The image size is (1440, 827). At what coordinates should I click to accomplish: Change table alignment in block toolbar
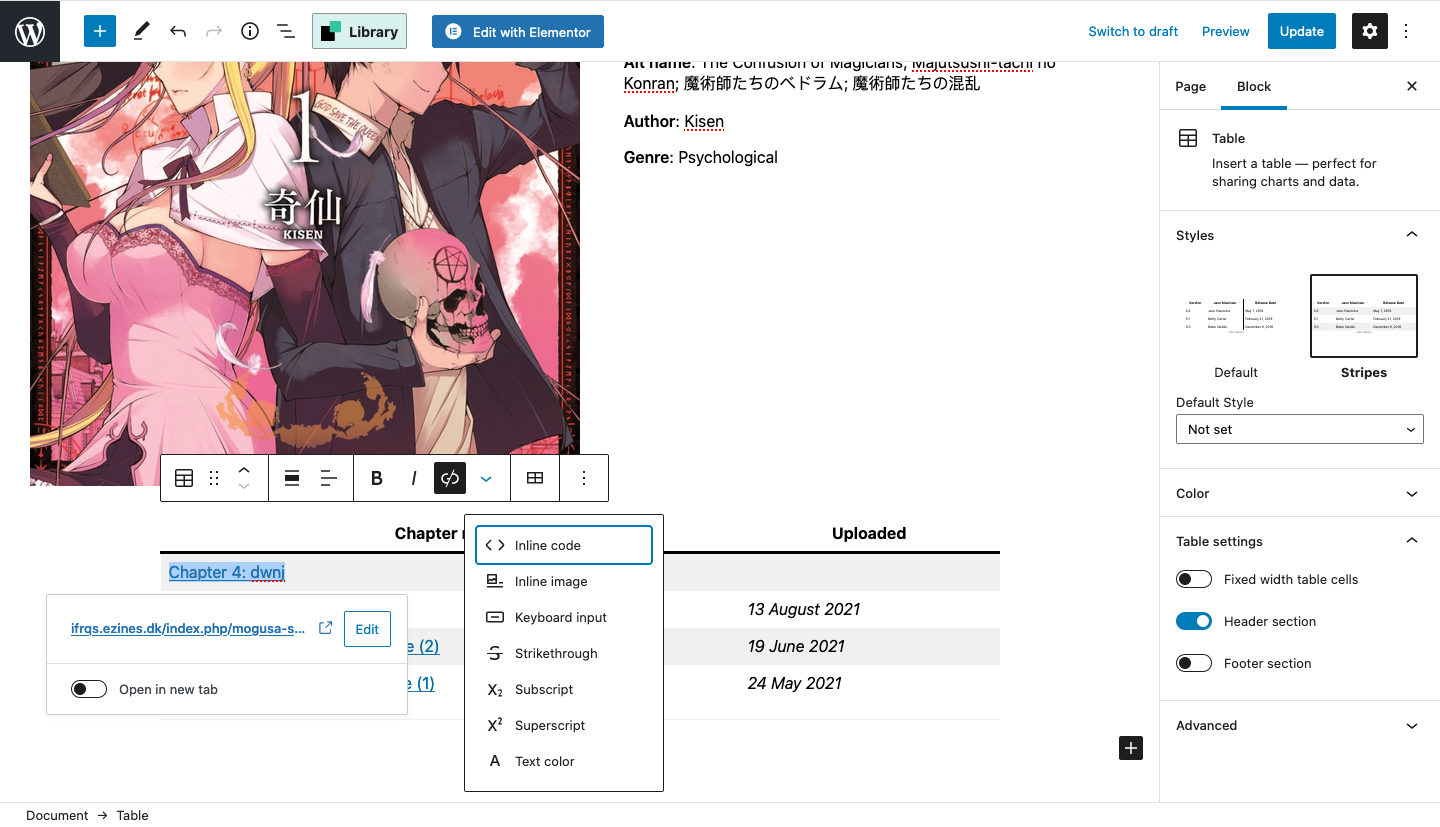[292, 478]
